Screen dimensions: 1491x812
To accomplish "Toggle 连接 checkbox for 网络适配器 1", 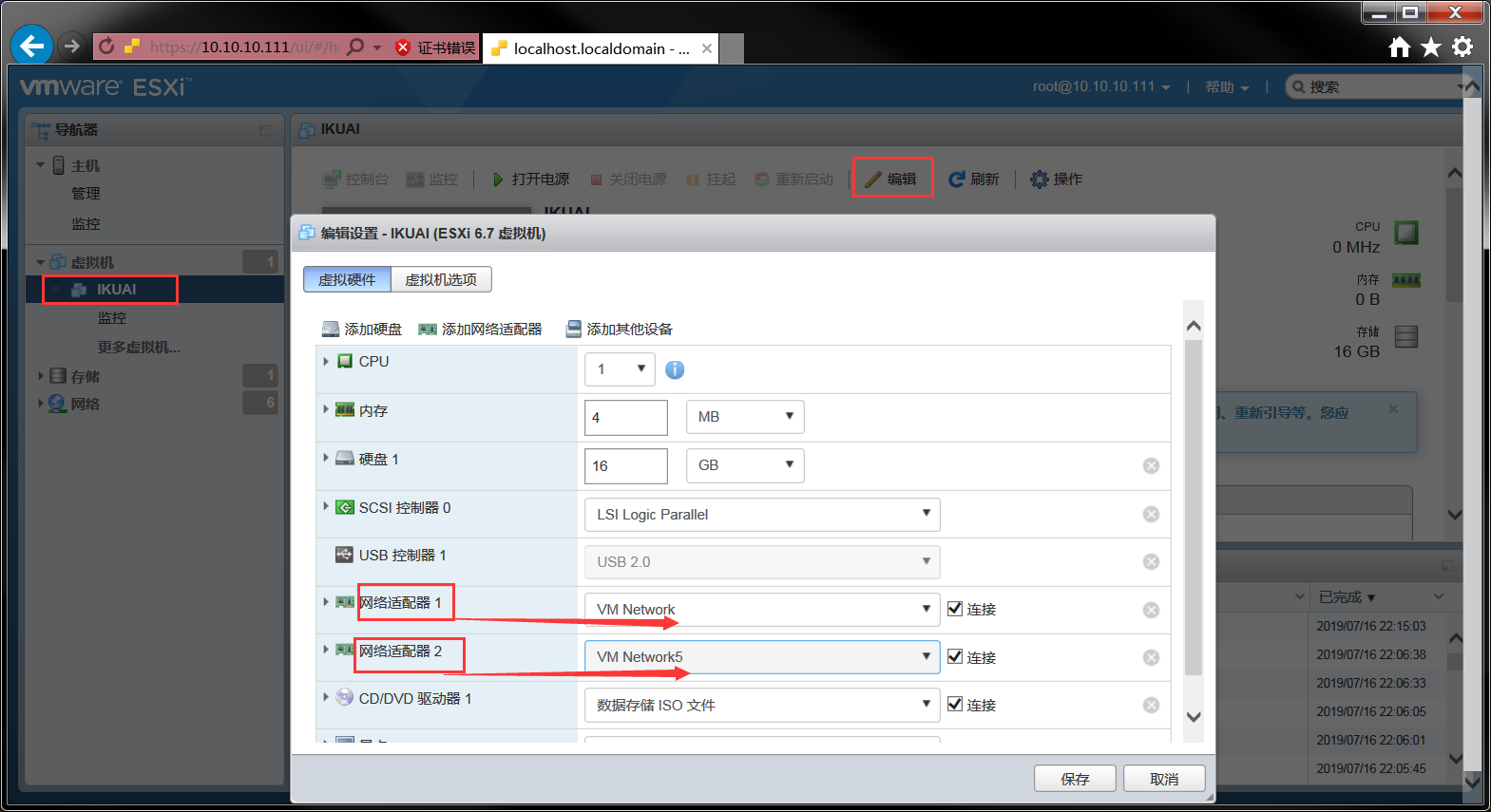I will point(955,609).
